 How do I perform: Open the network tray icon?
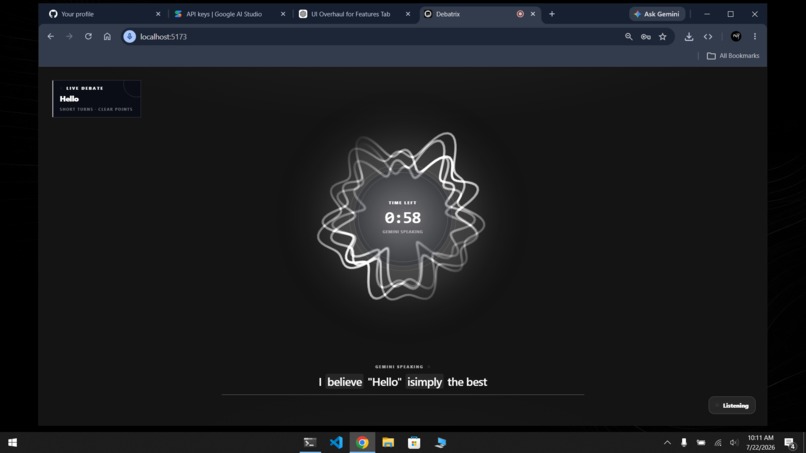718,442
